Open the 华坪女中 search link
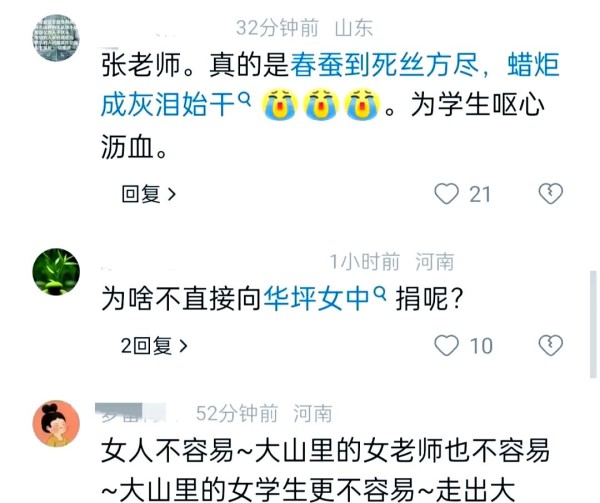The image size is (600, 503). click(x=316, y=298)
